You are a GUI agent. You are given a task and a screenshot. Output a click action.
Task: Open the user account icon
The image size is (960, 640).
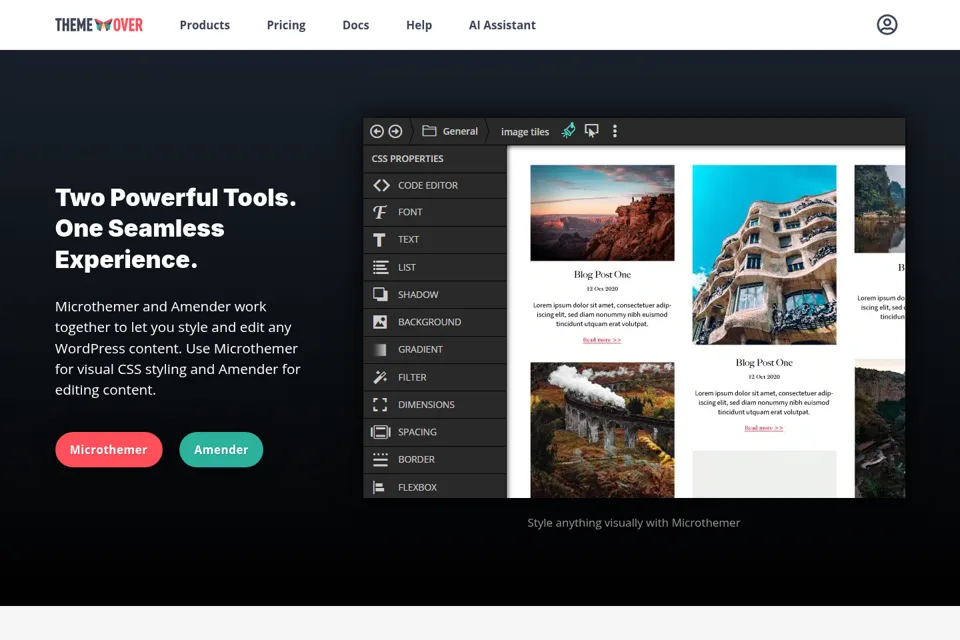pos(887,24)
